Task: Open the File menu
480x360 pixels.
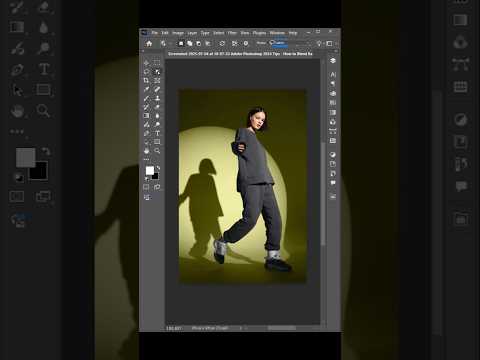Action: pos(155,33)
